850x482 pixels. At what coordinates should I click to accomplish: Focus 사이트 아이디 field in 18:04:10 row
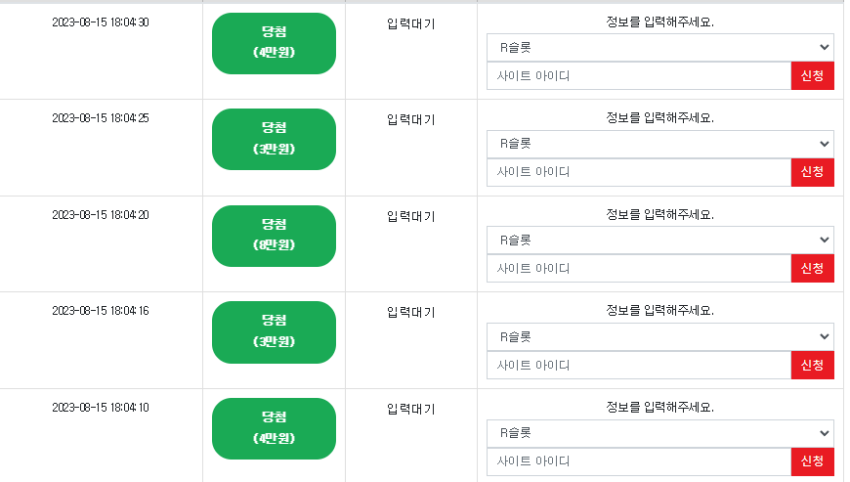[x=639, y=461]
